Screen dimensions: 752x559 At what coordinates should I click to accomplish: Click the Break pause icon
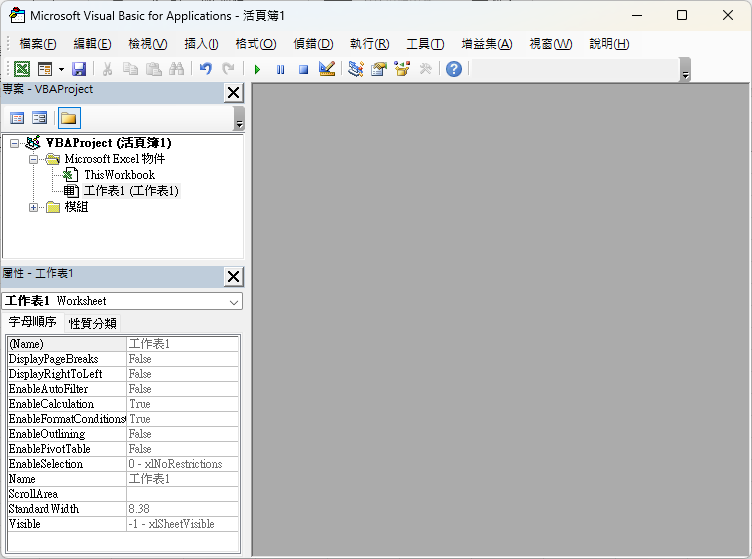(x=281, y=70)
